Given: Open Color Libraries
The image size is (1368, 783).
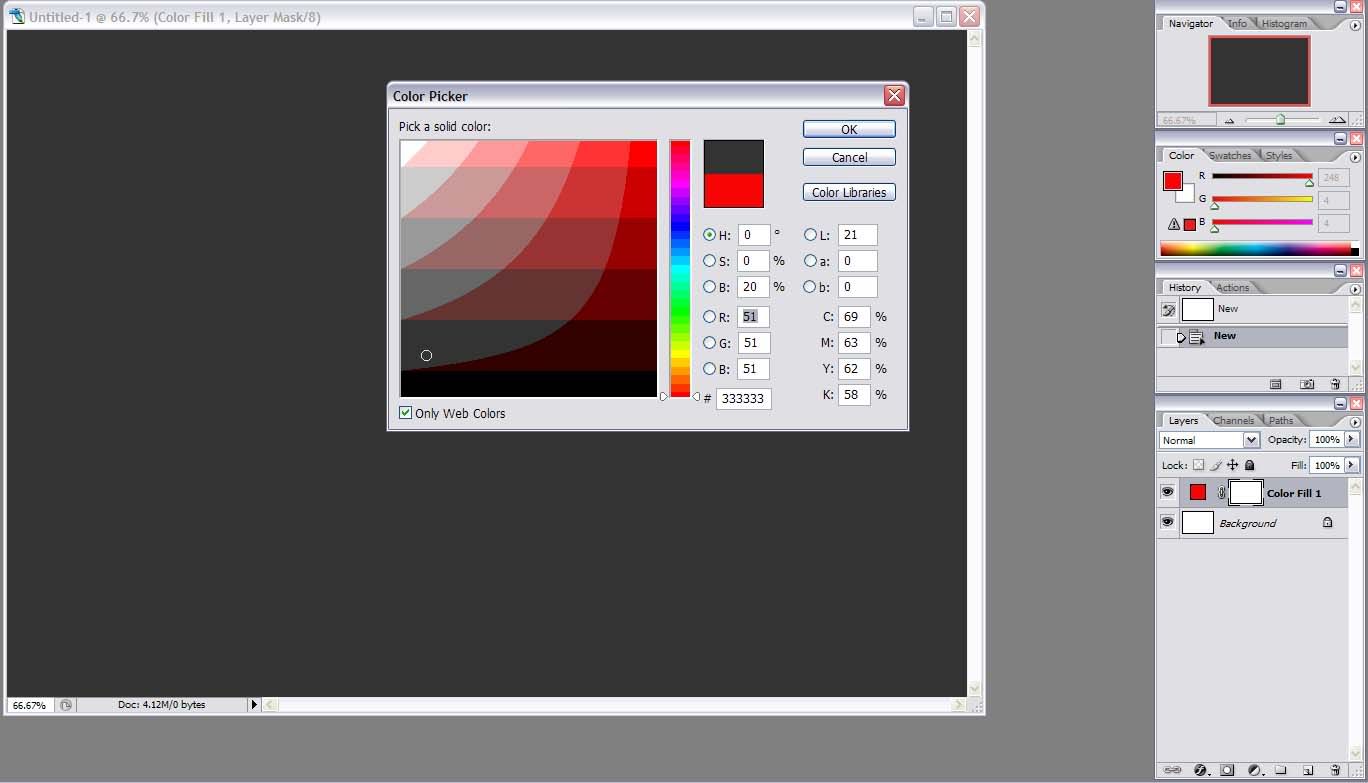Looking at the screenshot, I should [849, 192].
